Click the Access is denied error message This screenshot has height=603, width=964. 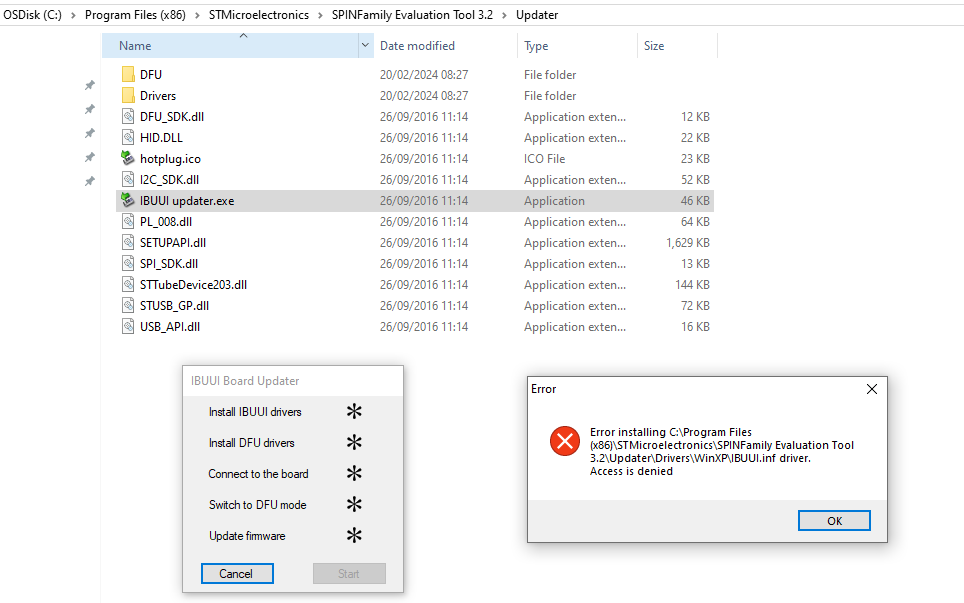pyautogui.click(x=631, y=471)
